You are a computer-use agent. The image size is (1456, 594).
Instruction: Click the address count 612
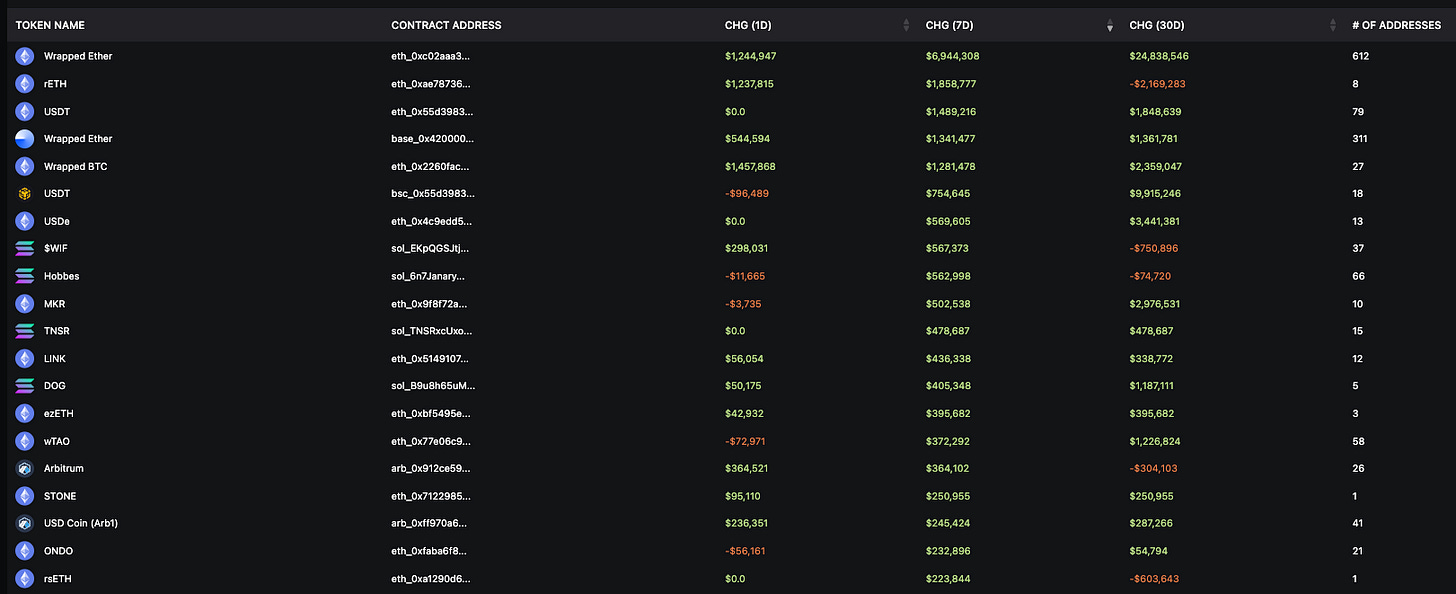pyautogui.click(x=1360, y=56)
